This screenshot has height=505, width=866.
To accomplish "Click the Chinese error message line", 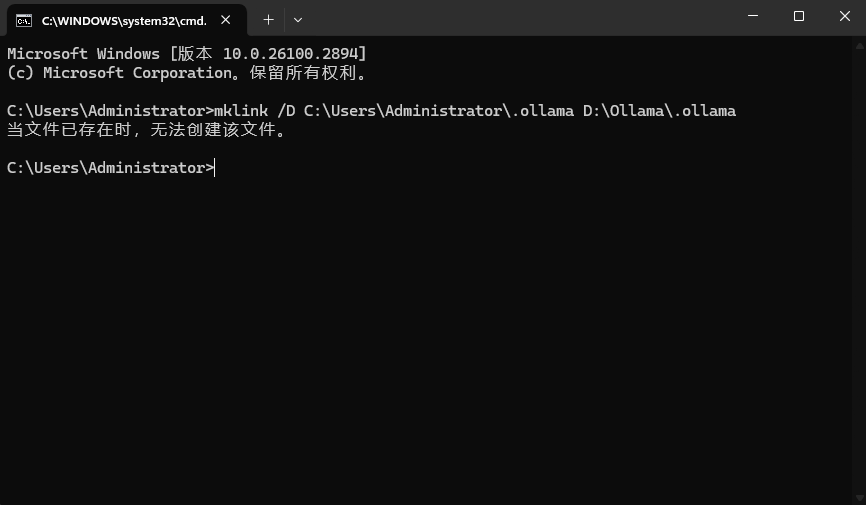I will tap(146, 130).
